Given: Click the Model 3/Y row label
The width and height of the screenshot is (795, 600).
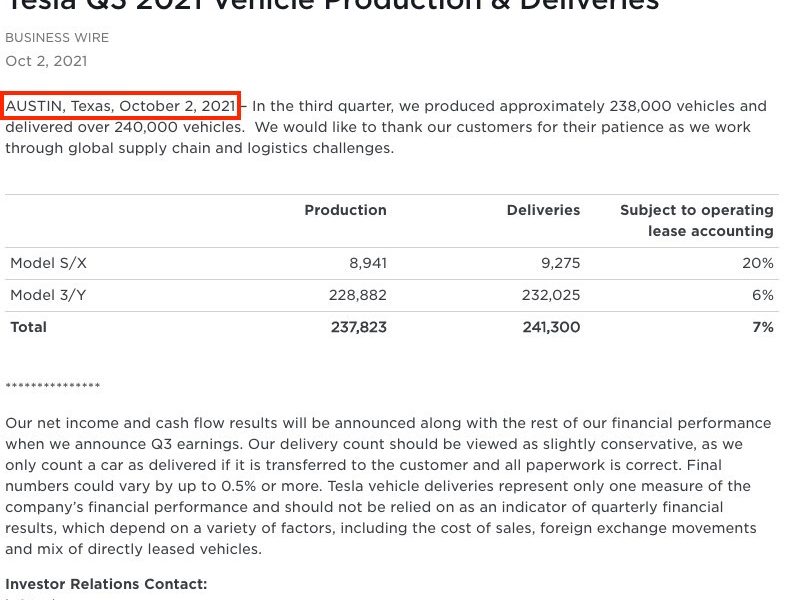Looking at the screenshot, I should pos(48,295).
